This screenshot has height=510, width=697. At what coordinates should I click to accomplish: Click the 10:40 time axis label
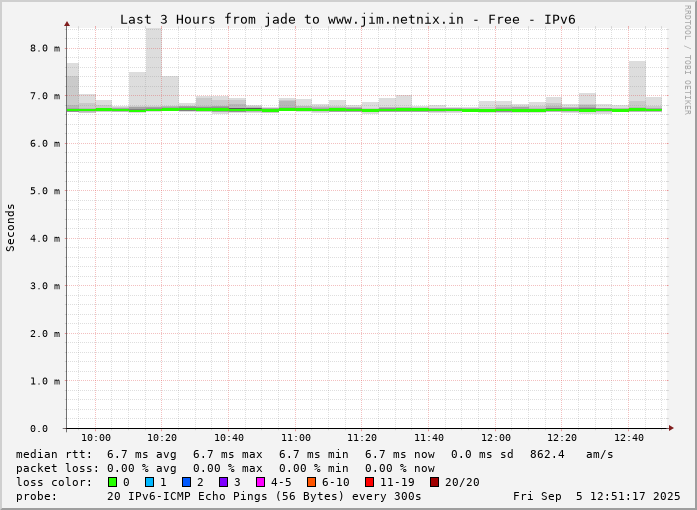click(229, 438)
